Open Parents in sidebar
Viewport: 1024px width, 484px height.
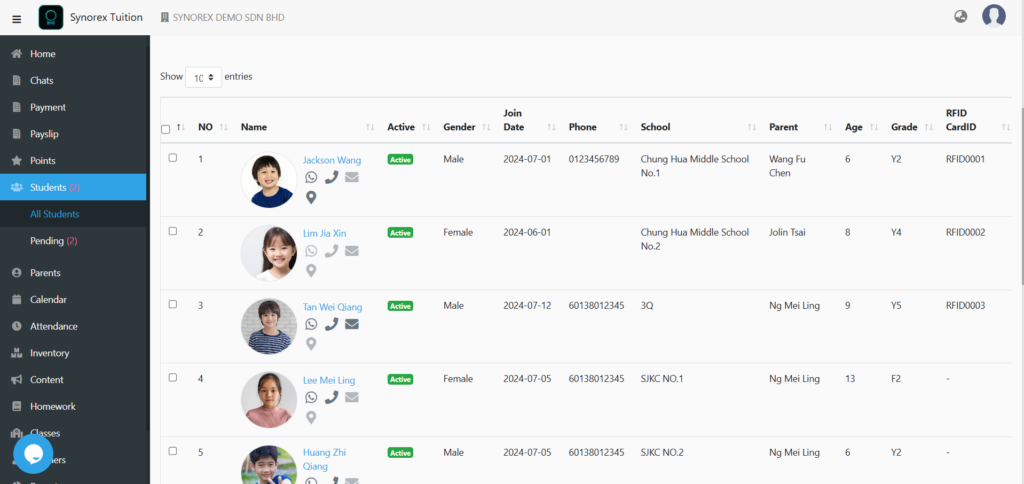pyautogui.click(x=73, y=272)
